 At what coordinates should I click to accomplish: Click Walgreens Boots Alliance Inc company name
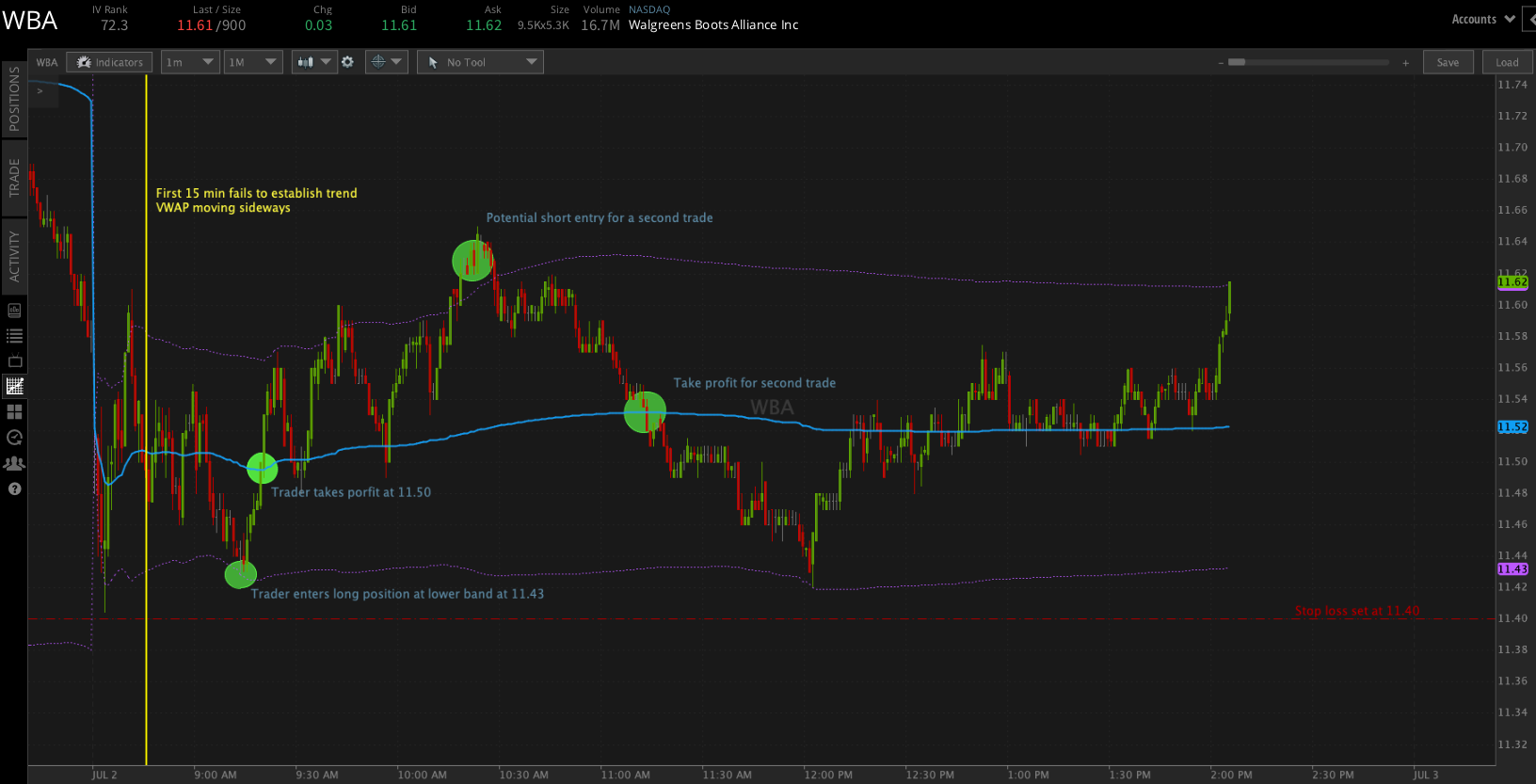pos(713,25)
